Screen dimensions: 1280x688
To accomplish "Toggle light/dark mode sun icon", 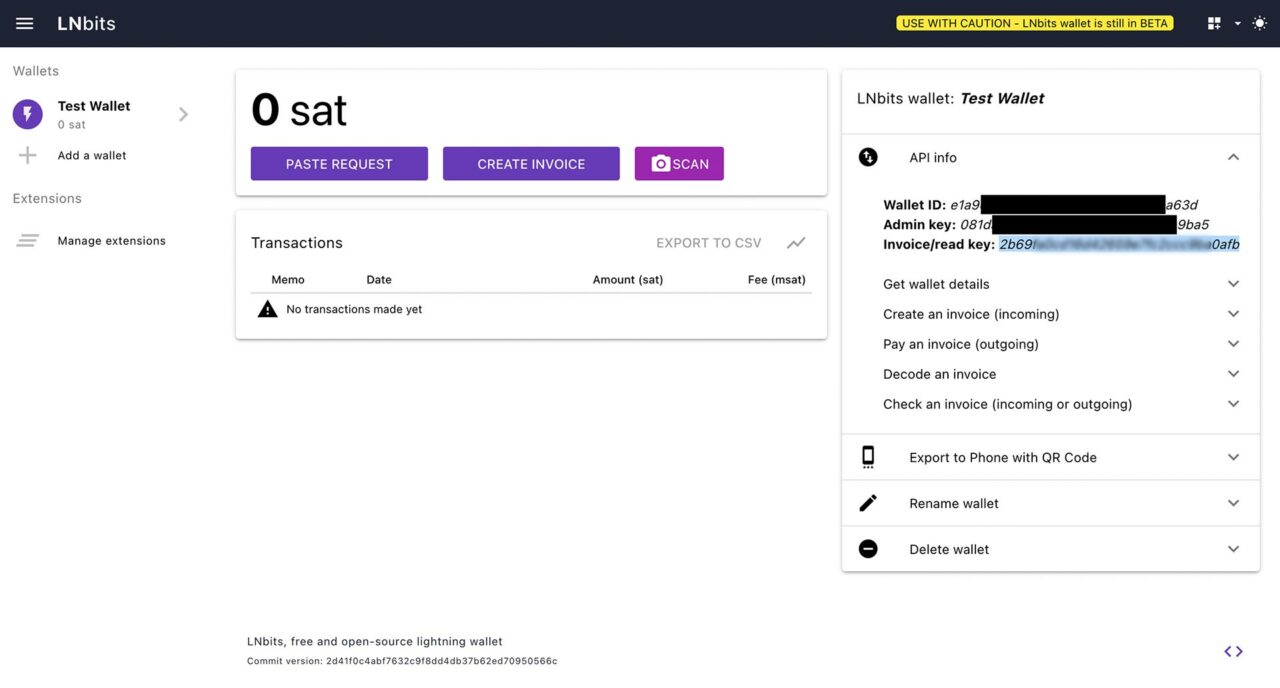I will [1259, 23].
